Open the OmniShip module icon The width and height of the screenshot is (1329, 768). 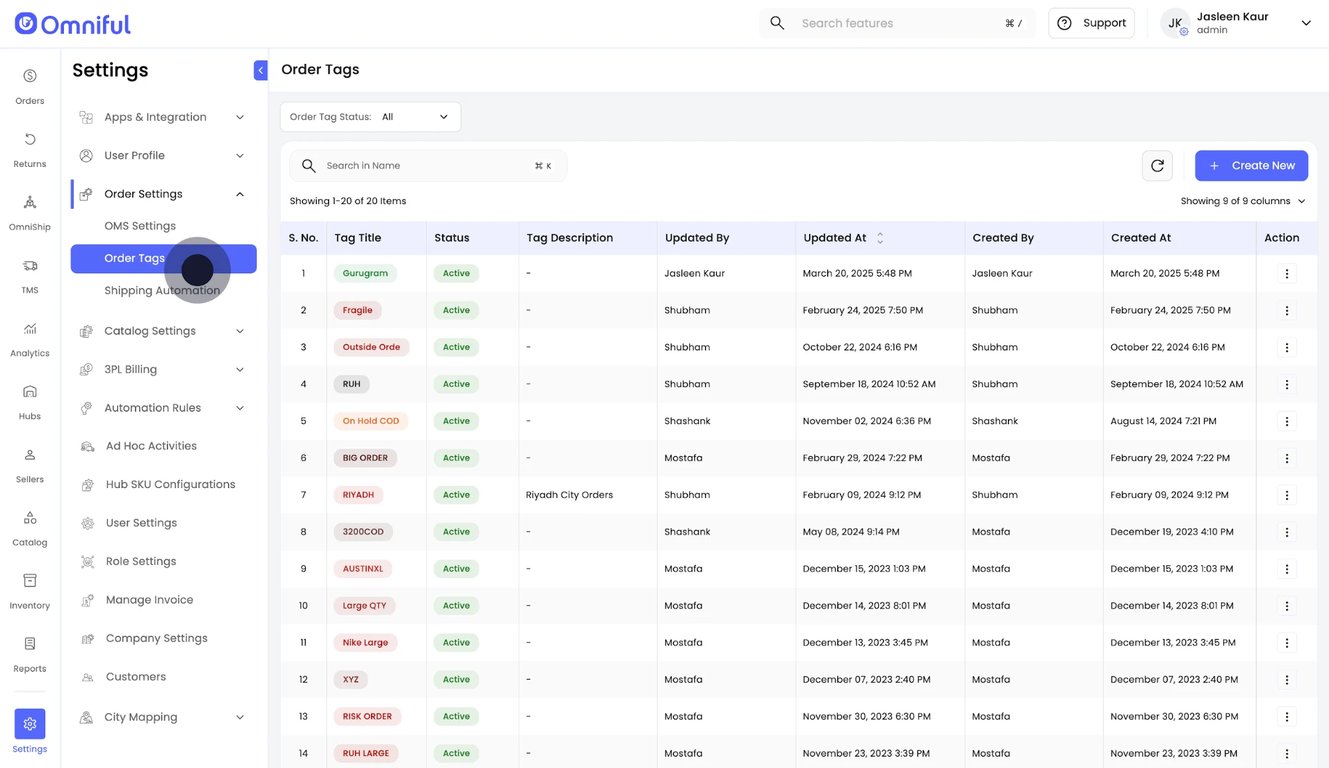30,203
